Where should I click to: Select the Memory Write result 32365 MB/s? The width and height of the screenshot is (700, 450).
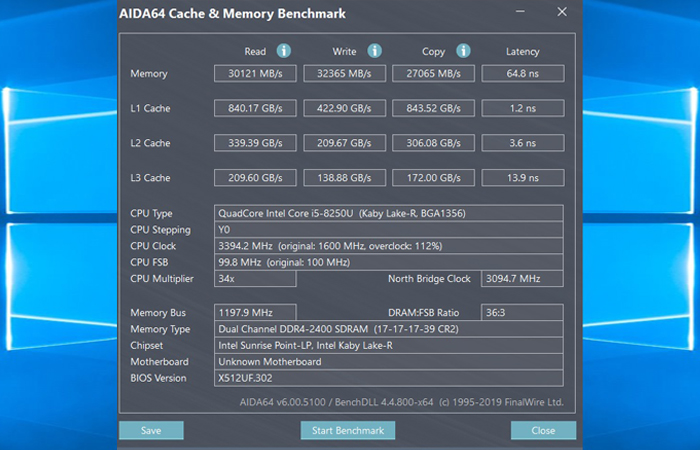(344, 74)
